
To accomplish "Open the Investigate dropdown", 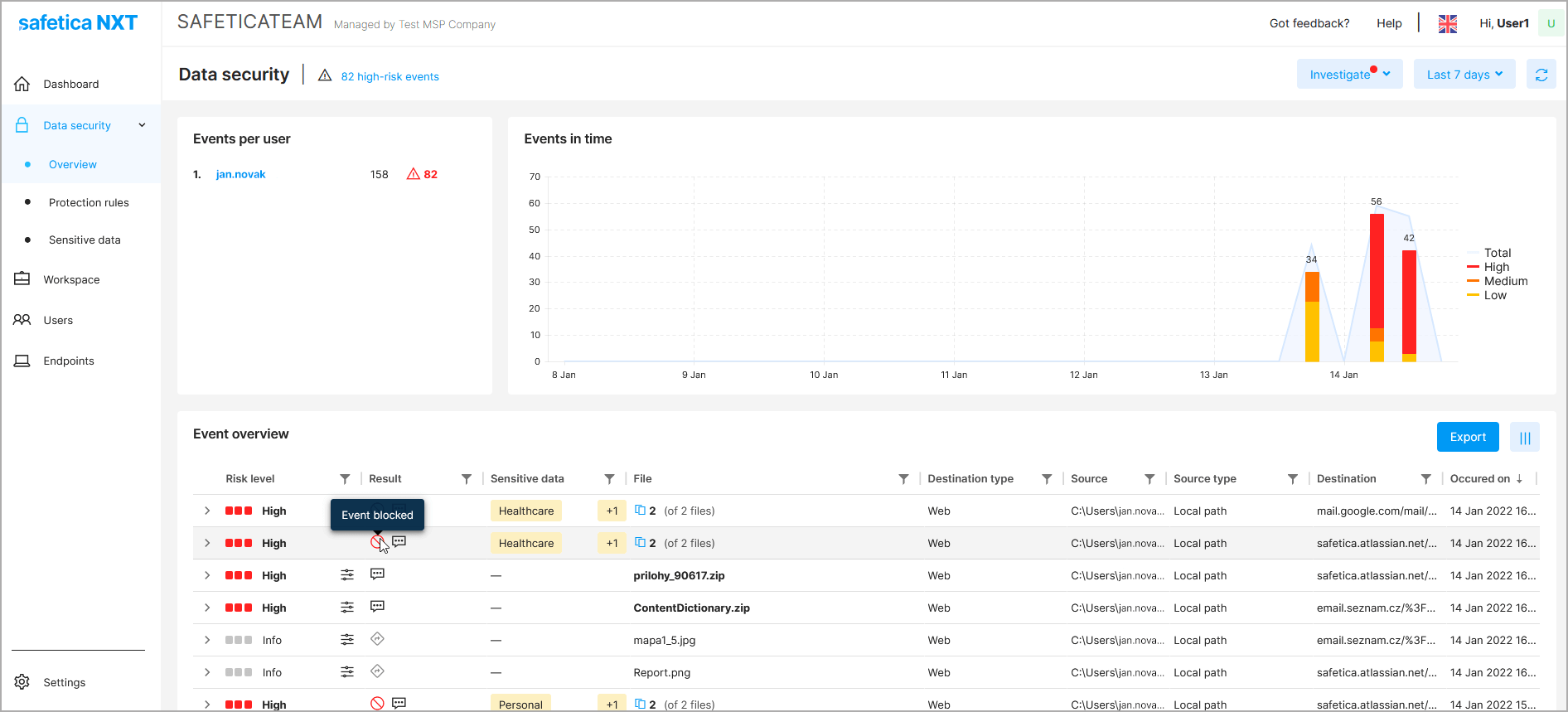I will click(x=1348, y=75).
